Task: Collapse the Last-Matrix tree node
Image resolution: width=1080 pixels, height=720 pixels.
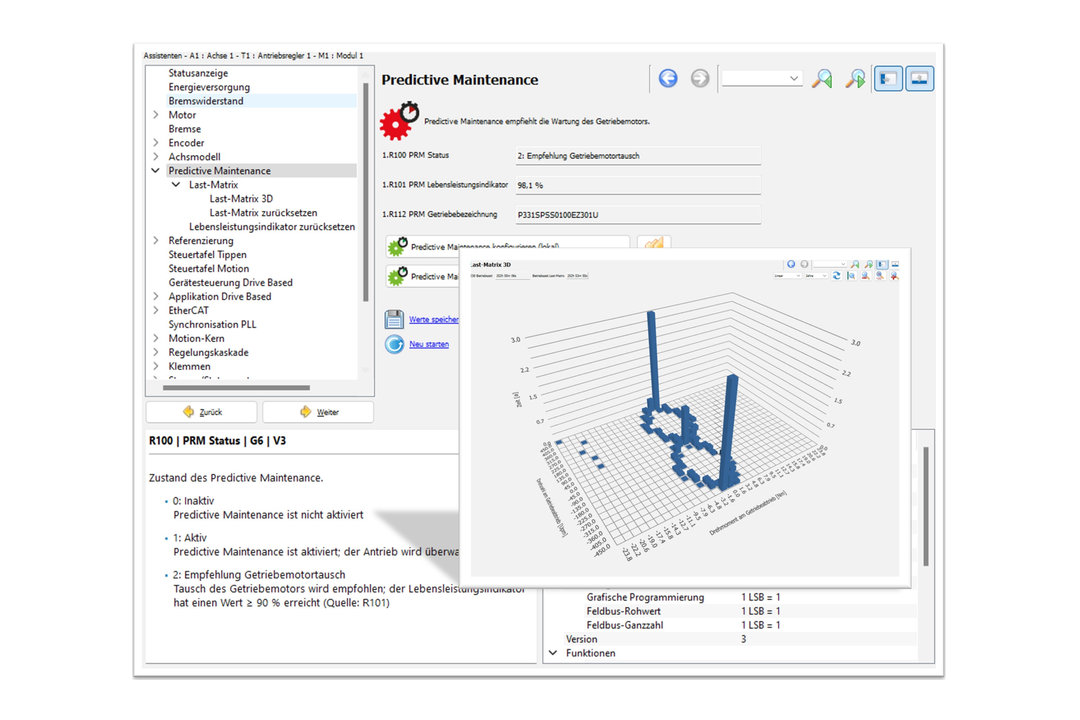Action: coord(176,185)
